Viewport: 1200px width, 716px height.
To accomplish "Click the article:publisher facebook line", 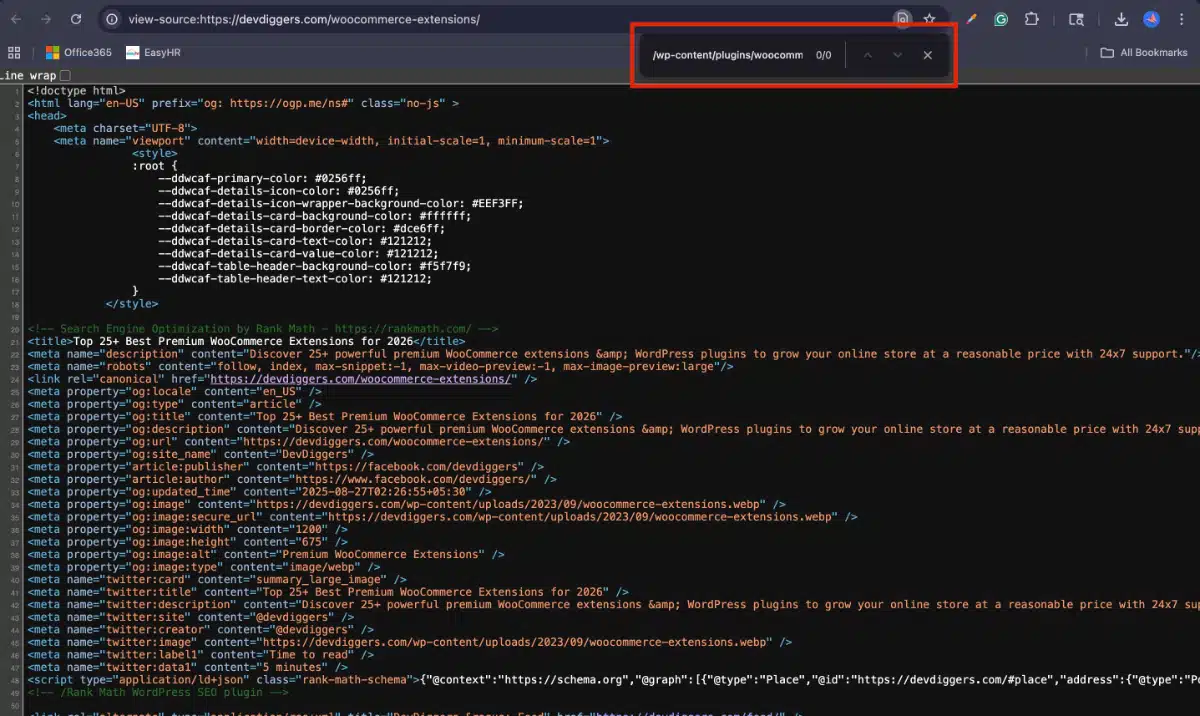I will point(285,467).
